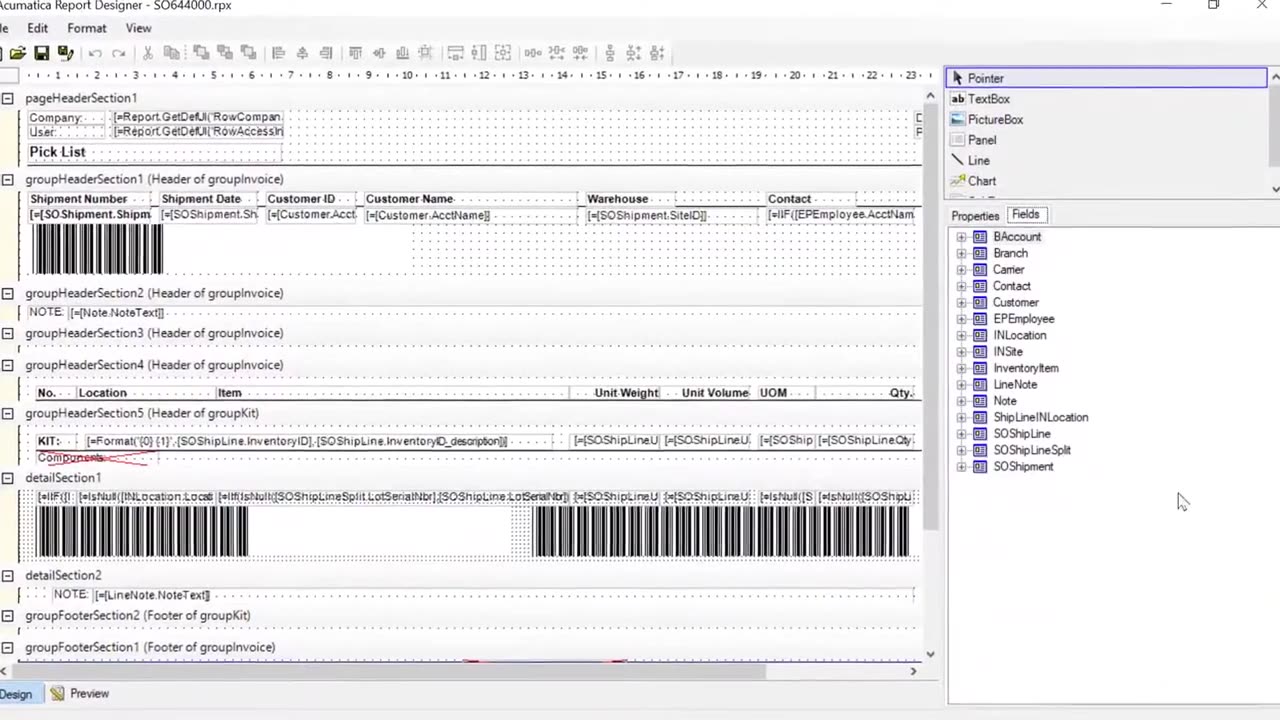Click the Align Bottoms toolbar icon

(x=402, y=53)
